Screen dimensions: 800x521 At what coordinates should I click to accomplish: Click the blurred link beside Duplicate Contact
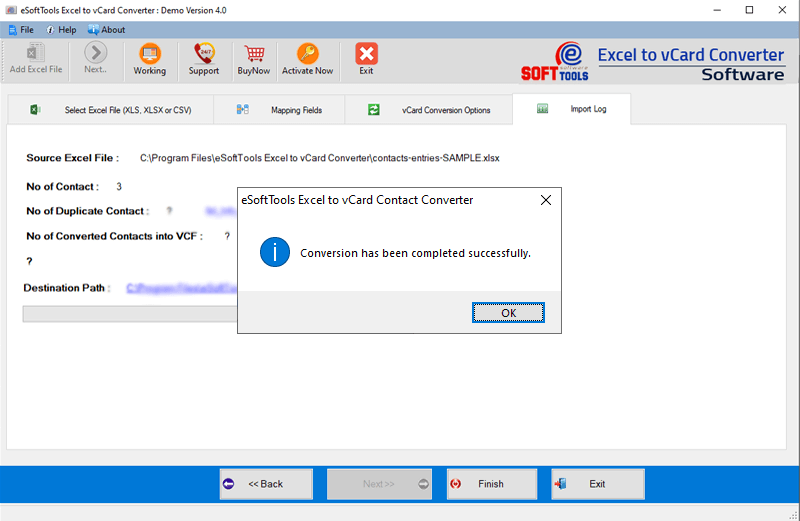[221, 211]
